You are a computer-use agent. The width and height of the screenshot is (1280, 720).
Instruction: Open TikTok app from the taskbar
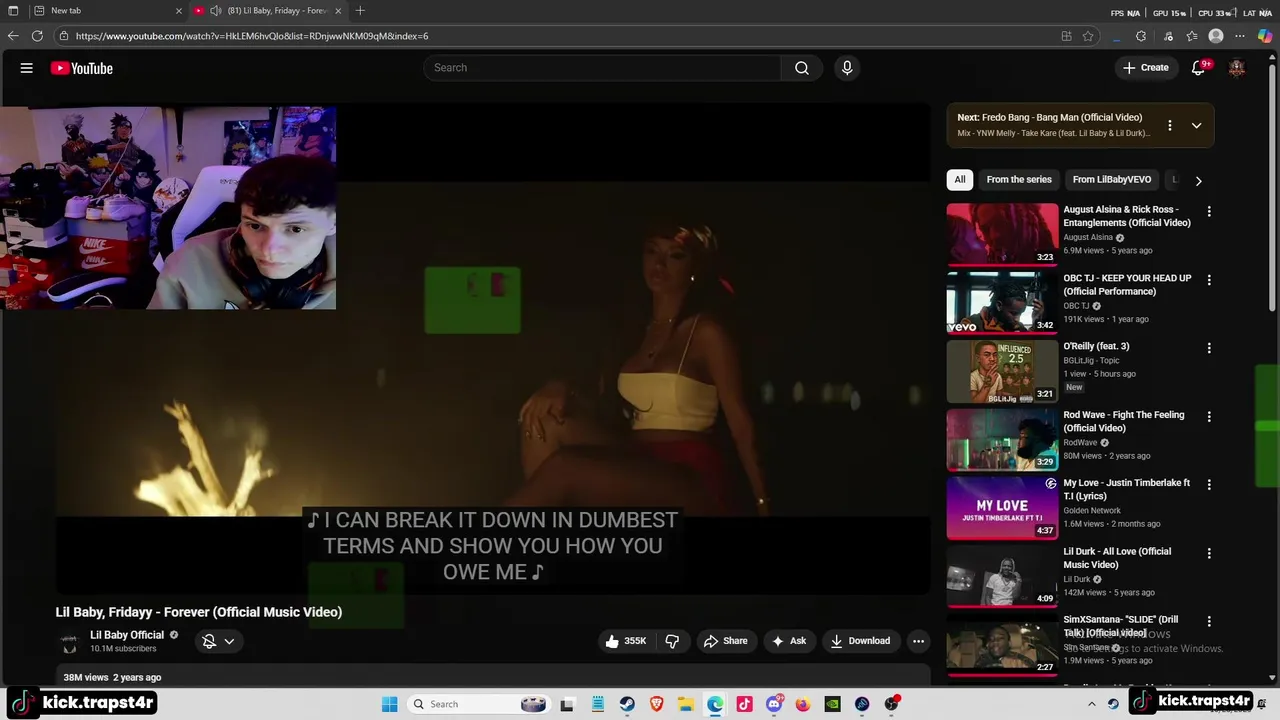(744, 704)
